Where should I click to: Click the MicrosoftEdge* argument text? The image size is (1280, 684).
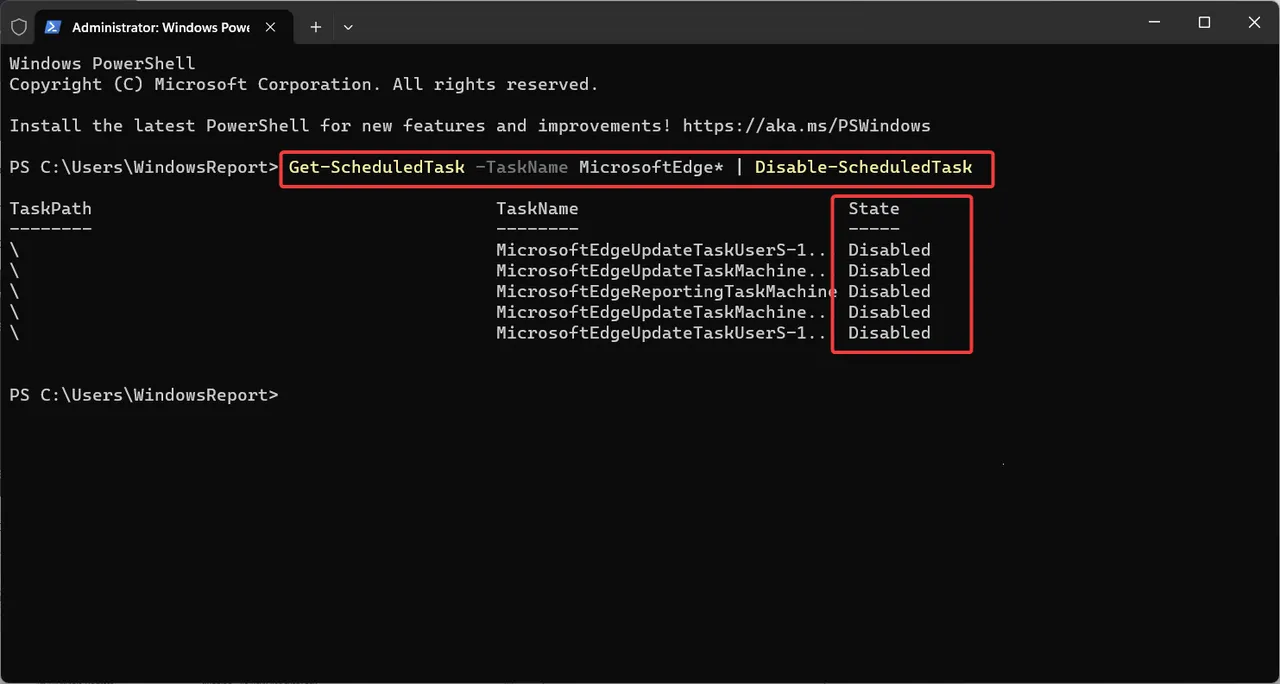click(651, 167)
